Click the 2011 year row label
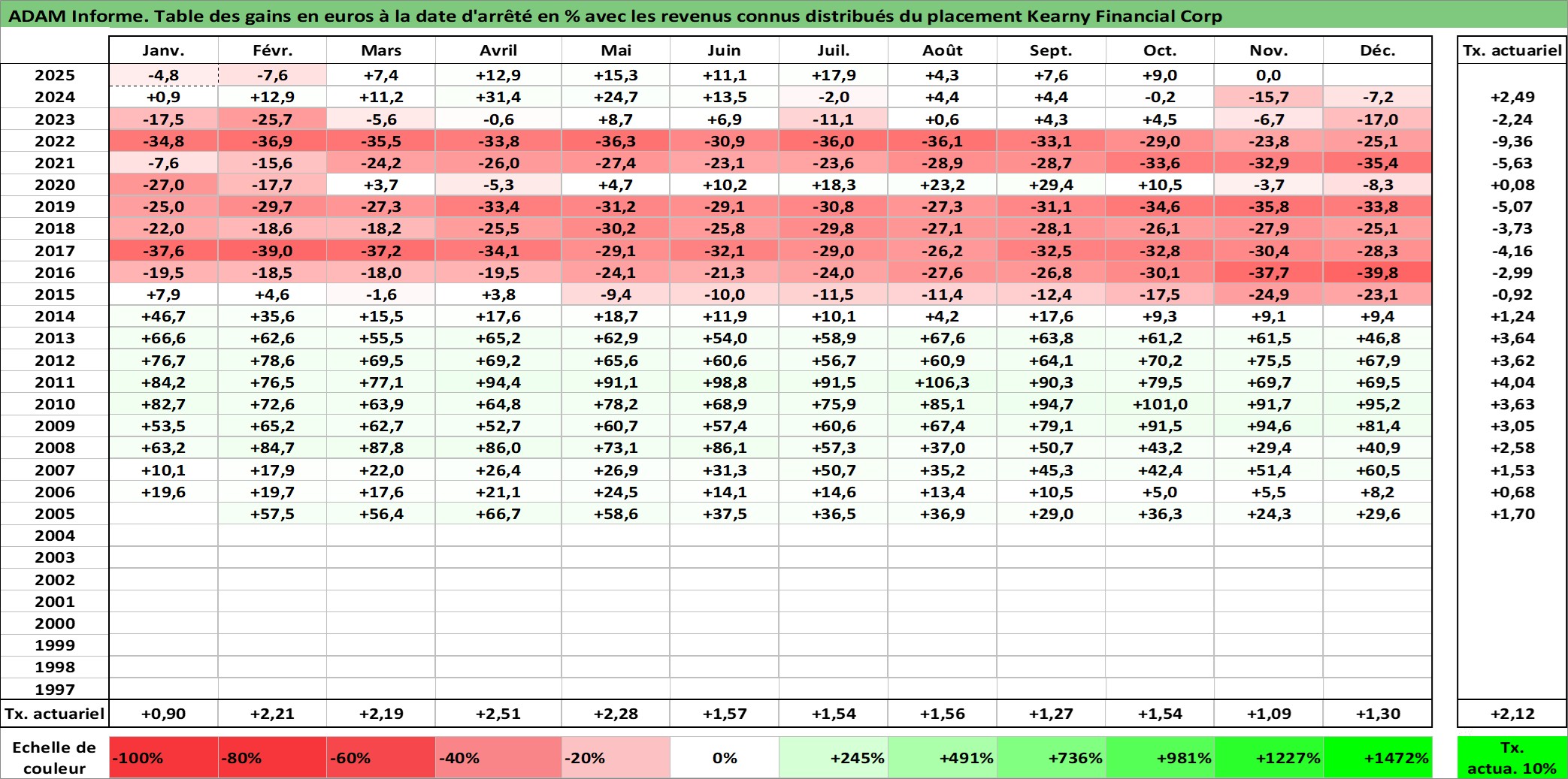 (55, 382)
